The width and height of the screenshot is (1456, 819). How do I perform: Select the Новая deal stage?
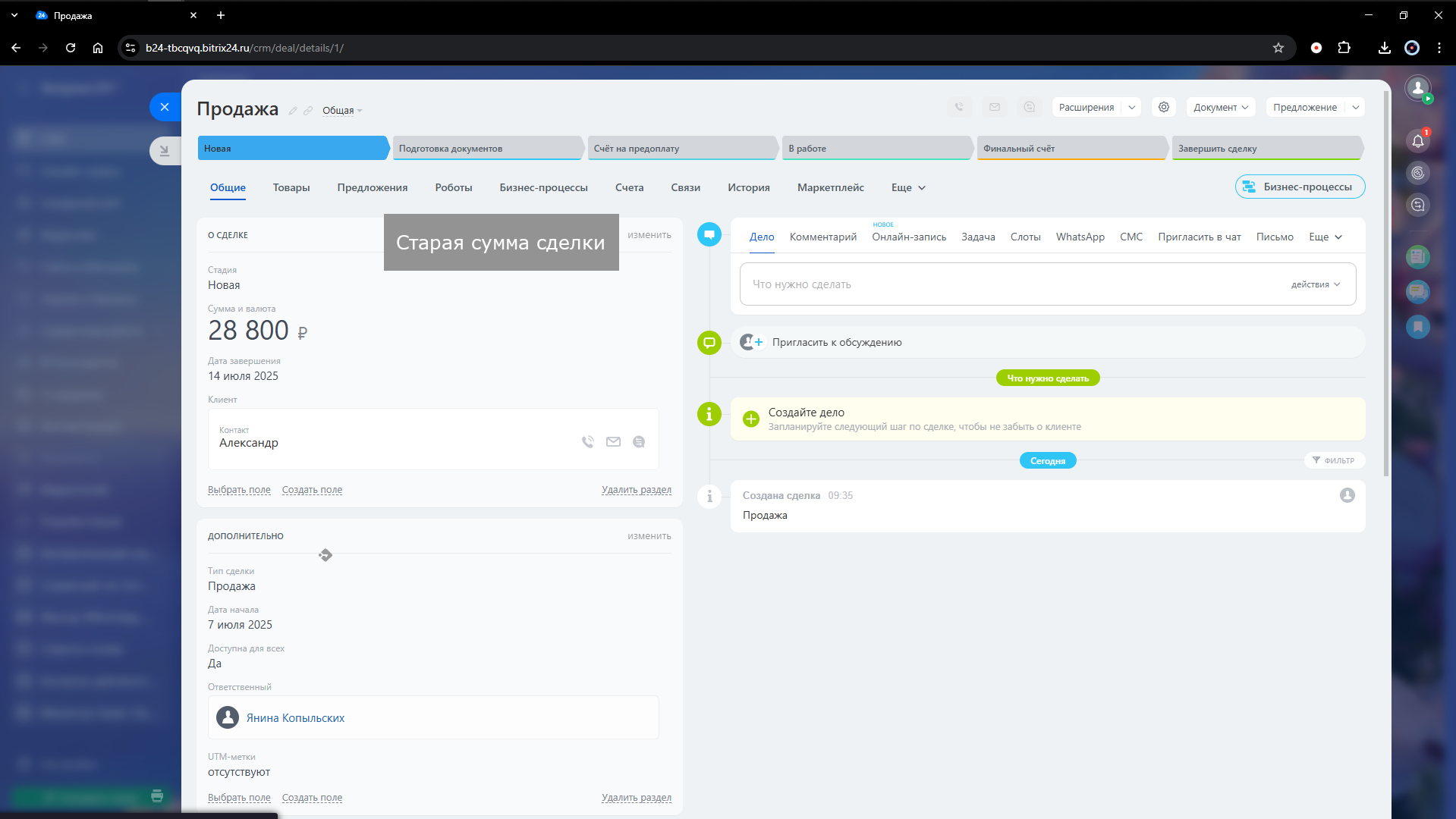coord(293,148)
